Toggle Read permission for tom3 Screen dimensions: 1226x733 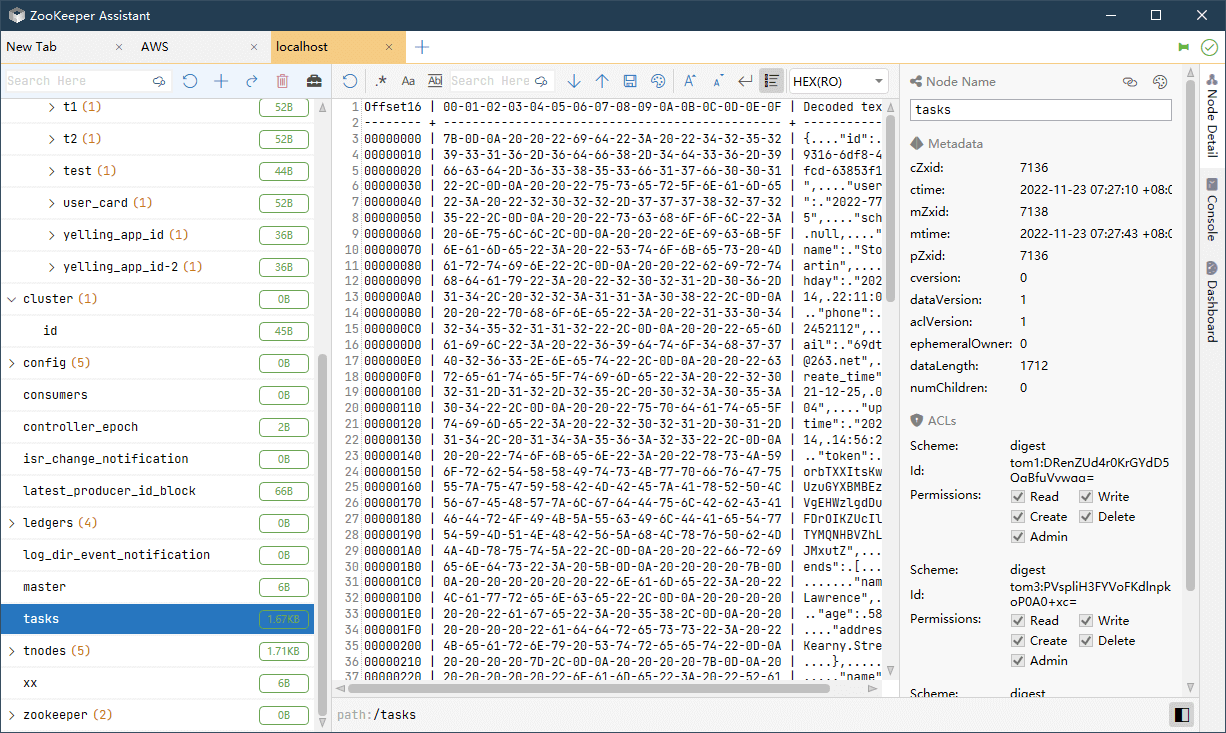tap(1018, 621)
